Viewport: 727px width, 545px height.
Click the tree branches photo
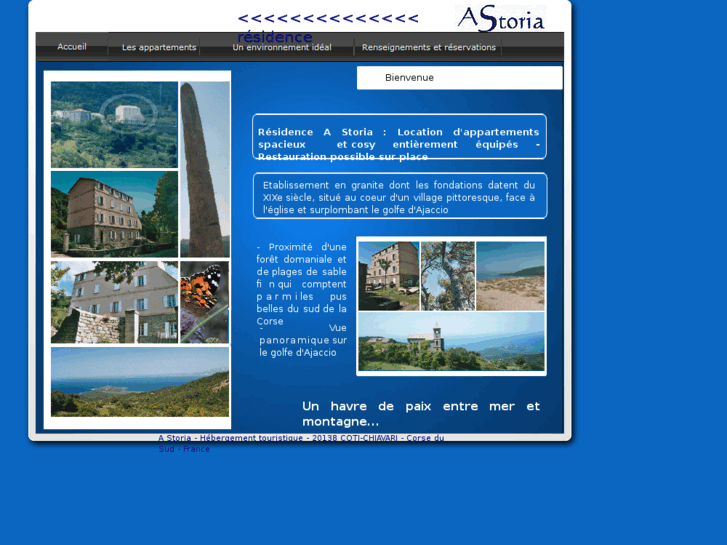(x=448, y=276)
